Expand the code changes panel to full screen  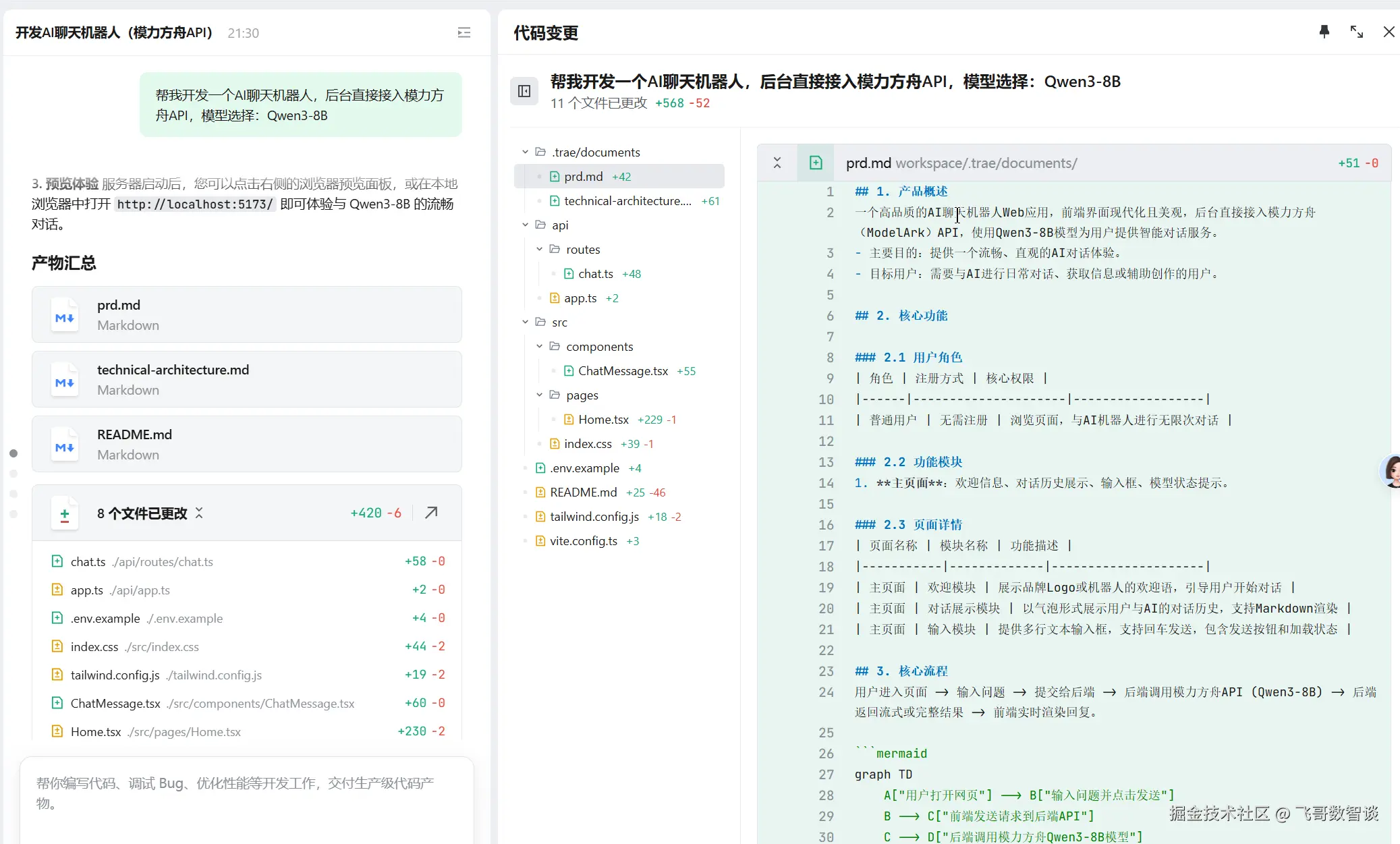pos(1356,32)
